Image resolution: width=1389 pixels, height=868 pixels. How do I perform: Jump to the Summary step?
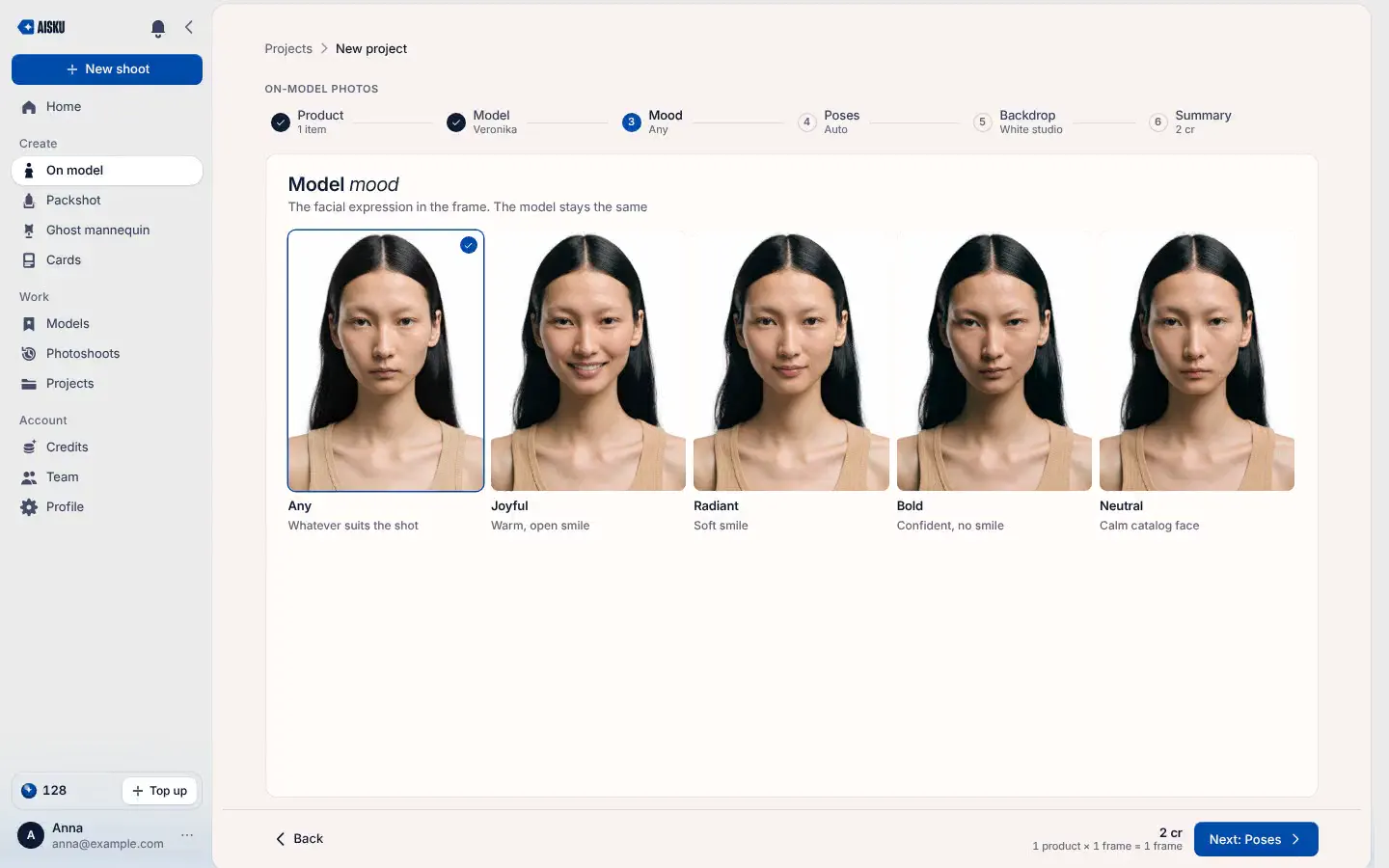pos(1190,122)
